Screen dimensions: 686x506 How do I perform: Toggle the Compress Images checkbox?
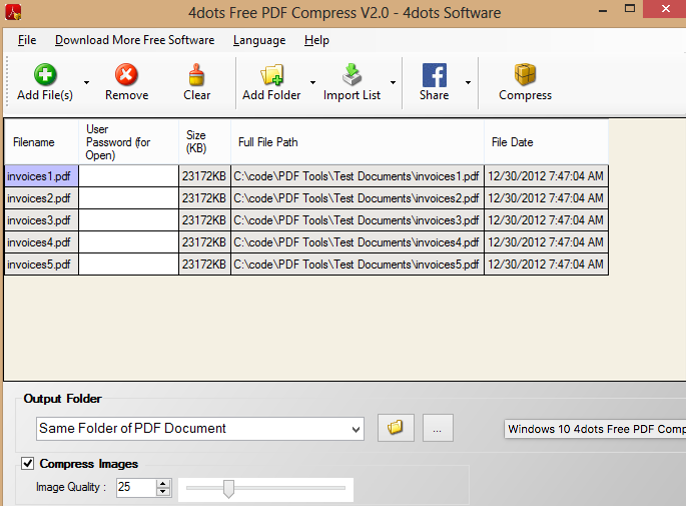pos(27,464)
